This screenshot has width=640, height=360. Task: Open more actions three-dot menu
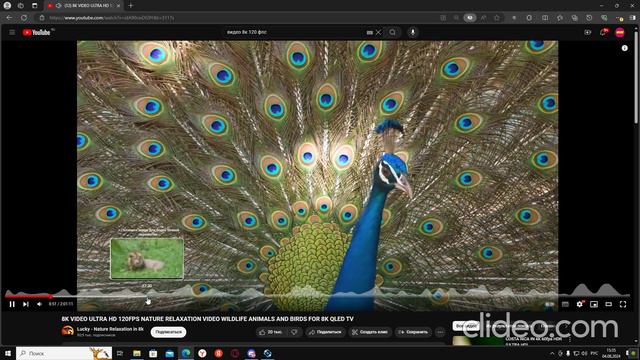[440, 332]
